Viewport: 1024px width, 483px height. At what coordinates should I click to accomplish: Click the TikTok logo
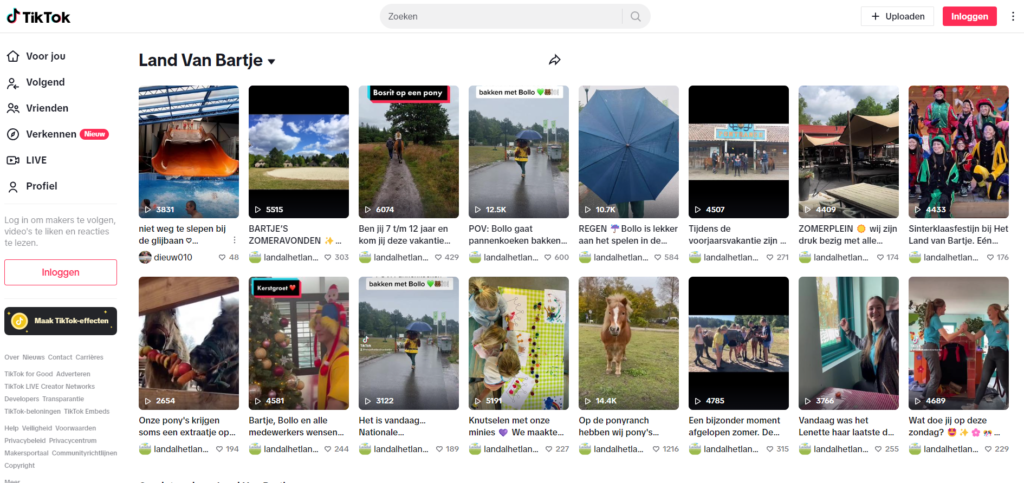click(x=39, y=16)
